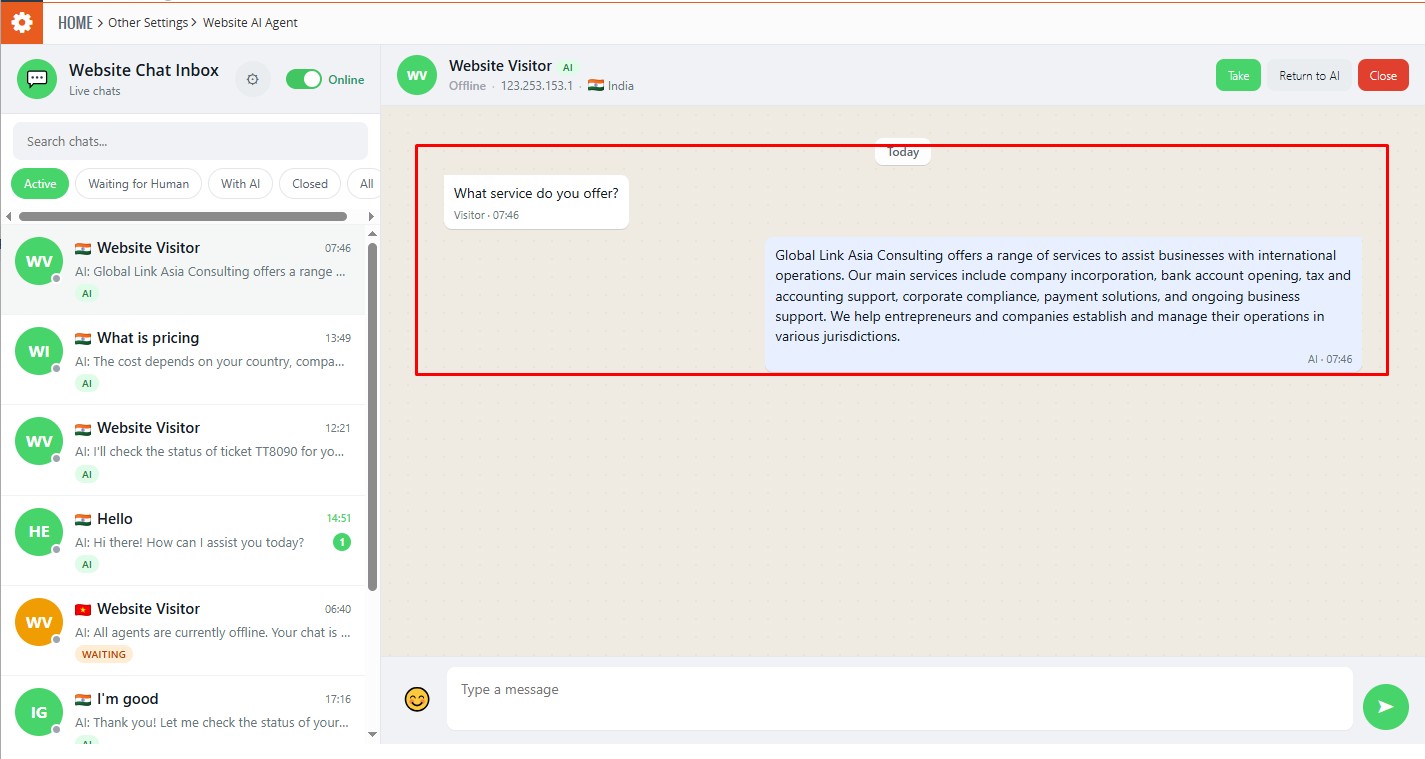Click the HOME breadcrumb link
The height and width of the screenshot is (759, 1425).
pyautogui.click(x=75, y=22)
